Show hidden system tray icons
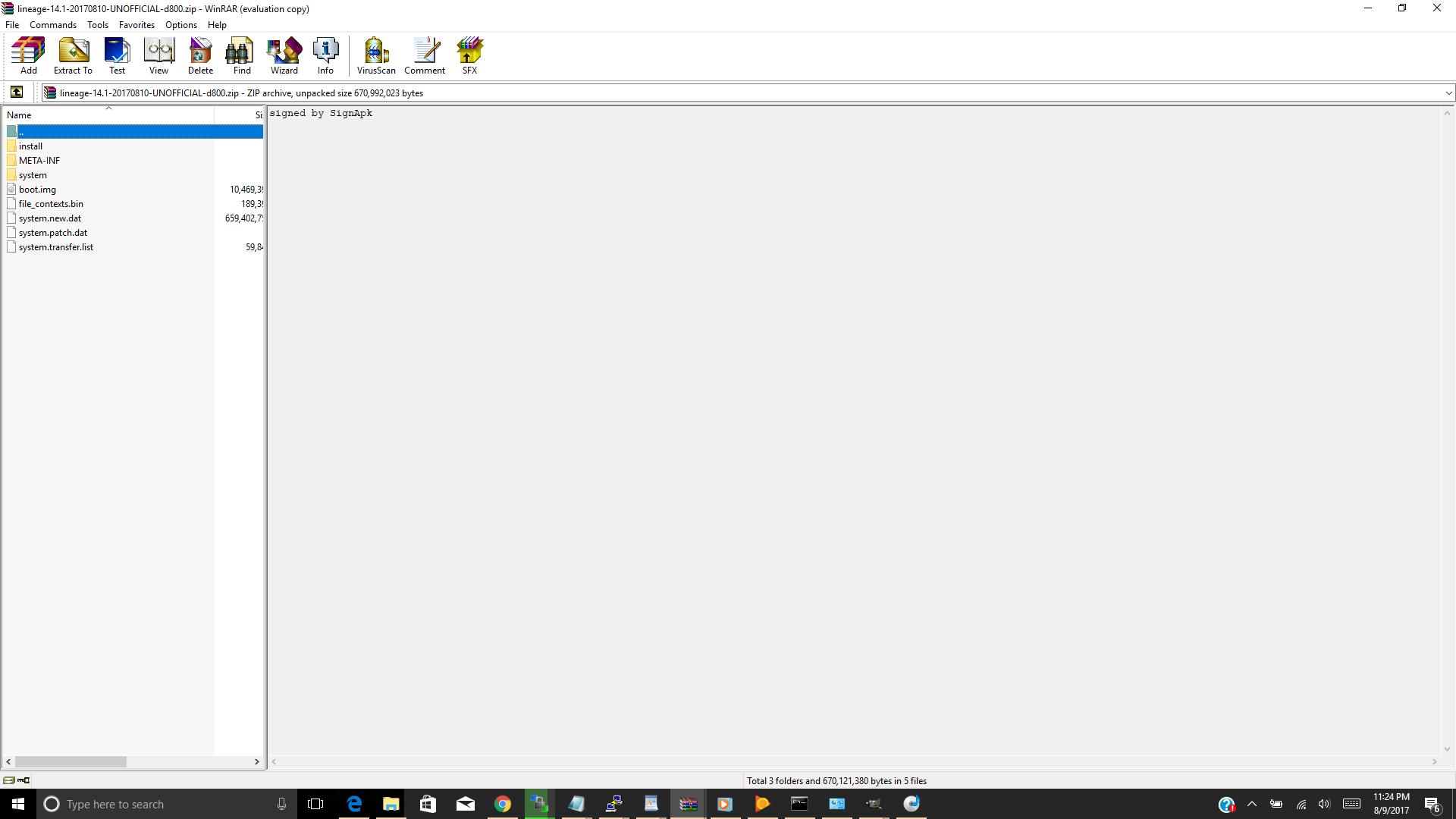 [x=1252, y=804]
